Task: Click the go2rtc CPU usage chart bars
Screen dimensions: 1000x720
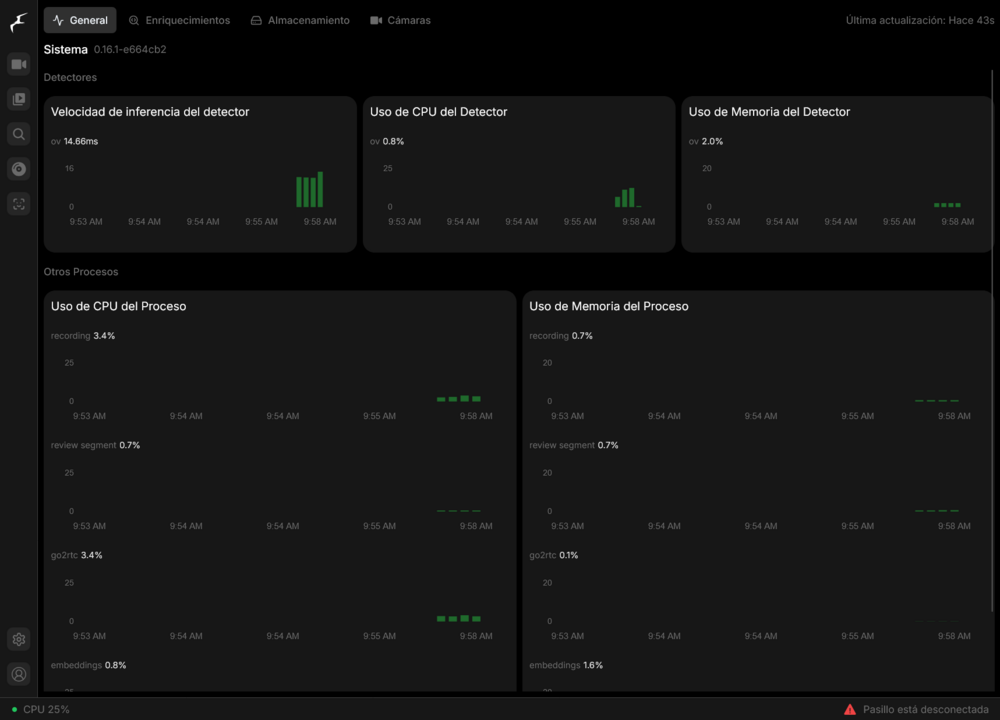Action: (459, 619)
